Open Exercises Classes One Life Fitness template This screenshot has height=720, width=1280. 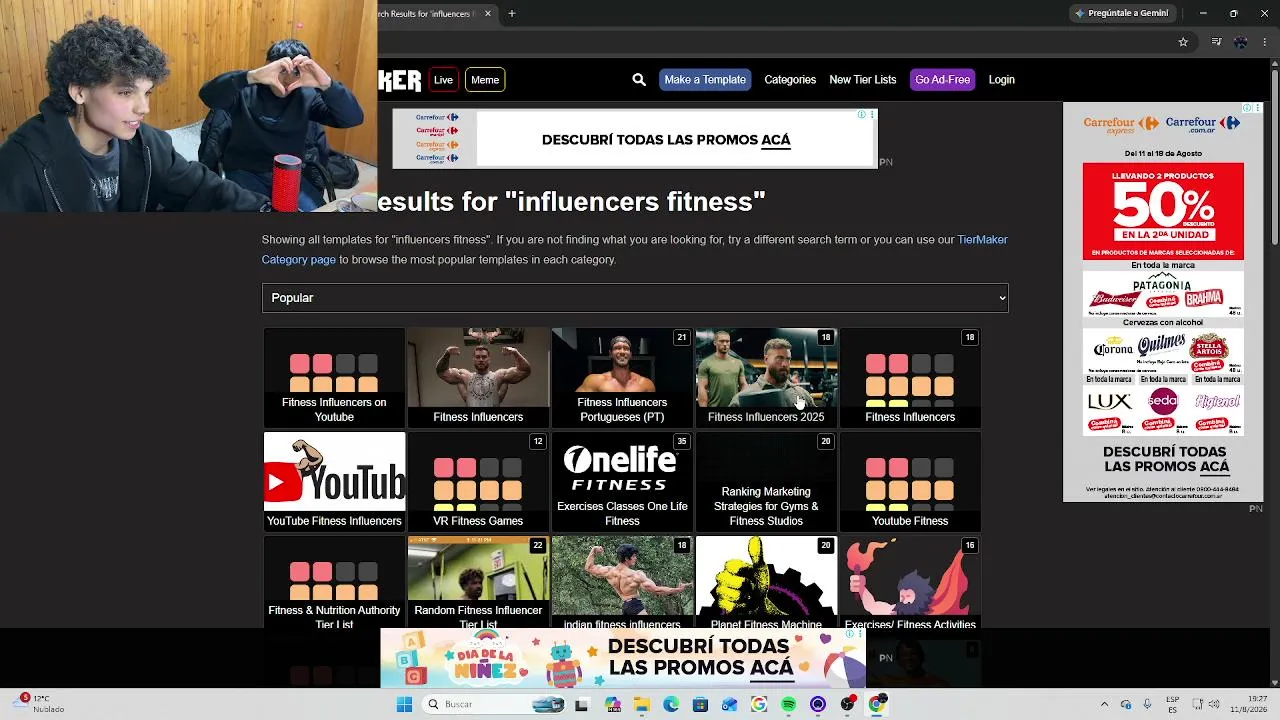(622, 482)
